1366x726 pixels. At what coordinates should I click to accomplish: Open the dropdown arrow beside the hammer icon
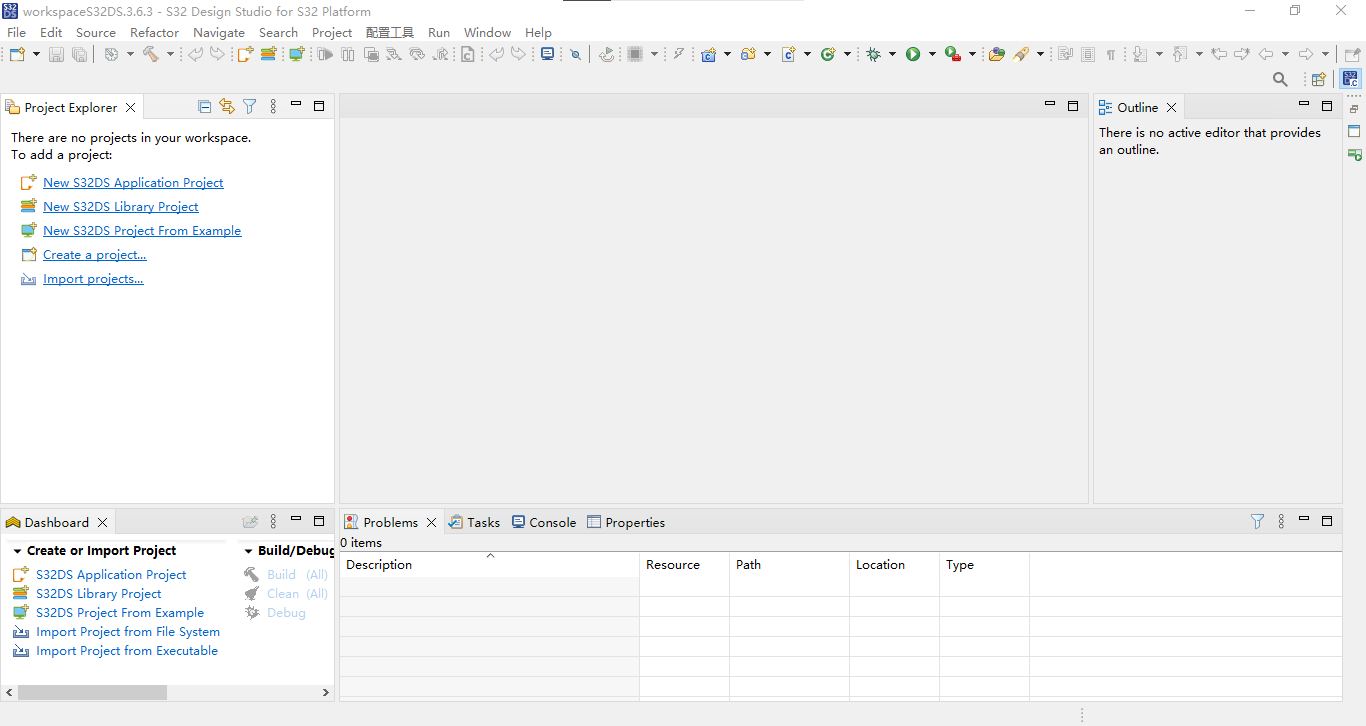170,54
